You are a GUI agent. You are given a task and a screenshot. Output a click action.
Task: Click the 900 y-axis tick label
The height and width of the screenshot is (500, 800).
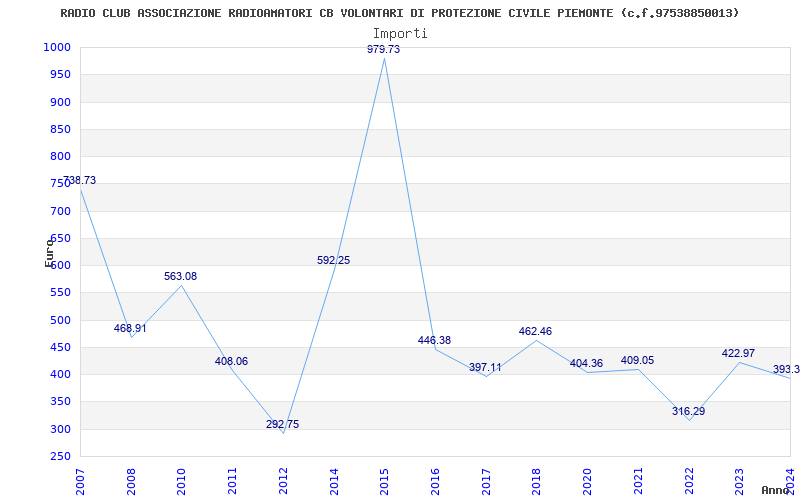coord(60,102)
